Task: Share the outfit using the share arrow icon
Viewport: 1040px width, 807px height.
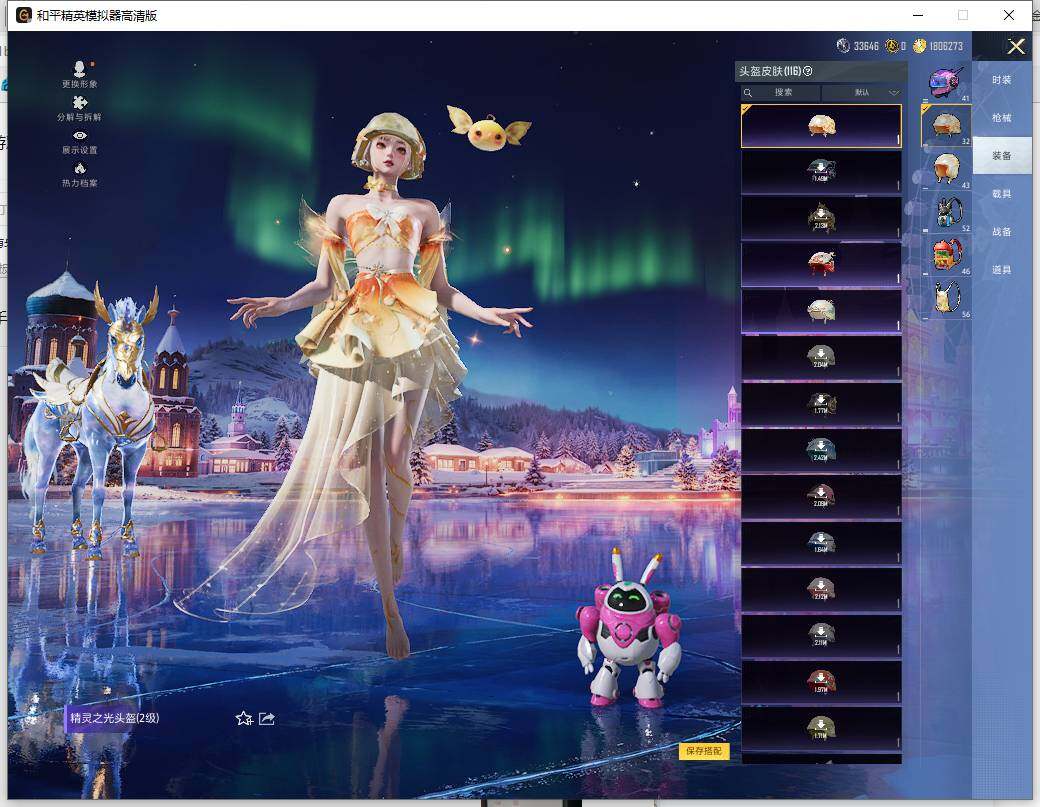Action: (267, 718)
